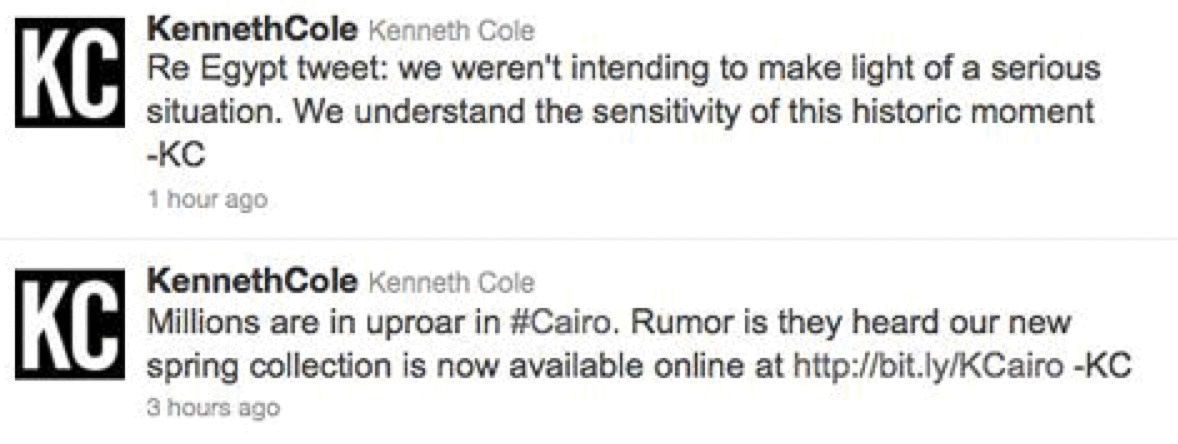Open the '1 hour ago' timestamp
Viewport: 1178px width, 444px height.
(207, 200)
